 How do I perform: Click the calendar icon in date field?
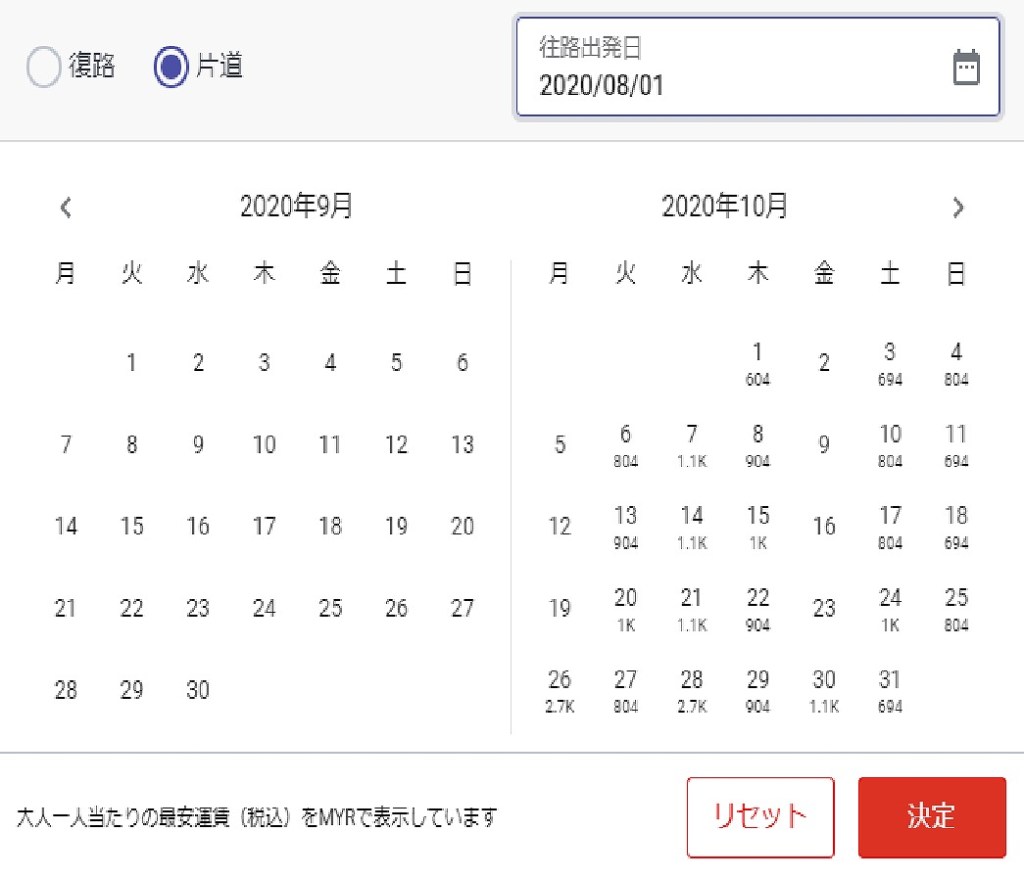(x=965, y=68)
